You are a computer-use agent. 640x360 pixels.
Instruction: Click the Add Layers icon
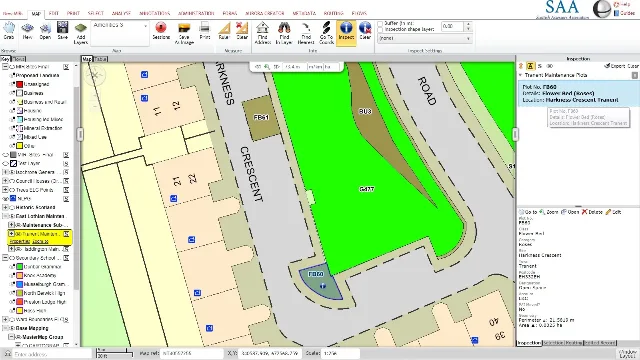point(81,33)
